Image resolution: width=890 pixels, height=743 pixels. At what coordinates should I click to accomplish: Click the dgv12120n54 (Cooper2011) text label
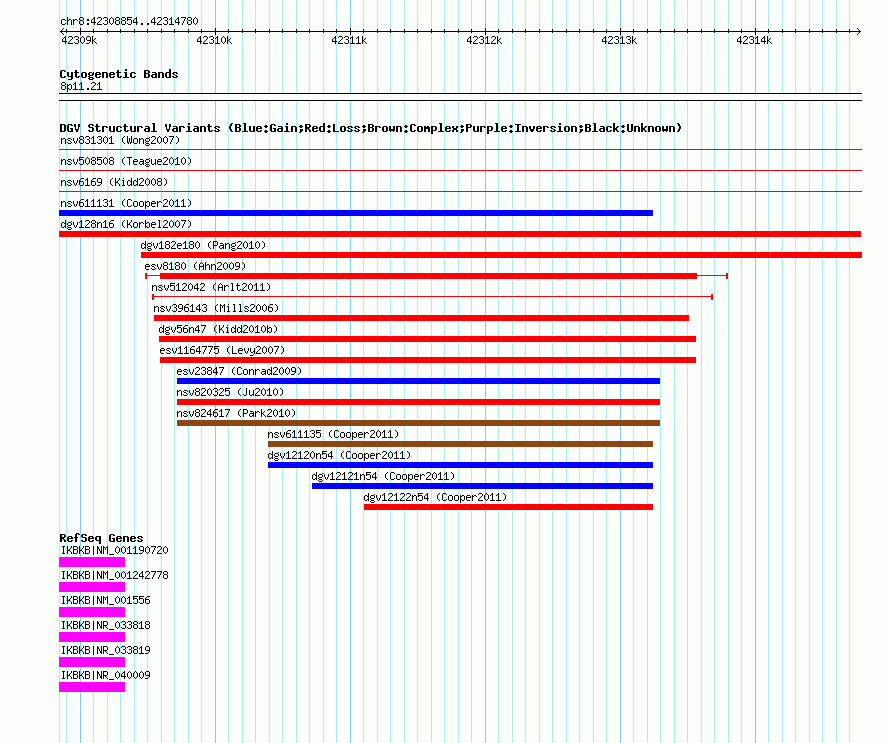pos(339,455)
